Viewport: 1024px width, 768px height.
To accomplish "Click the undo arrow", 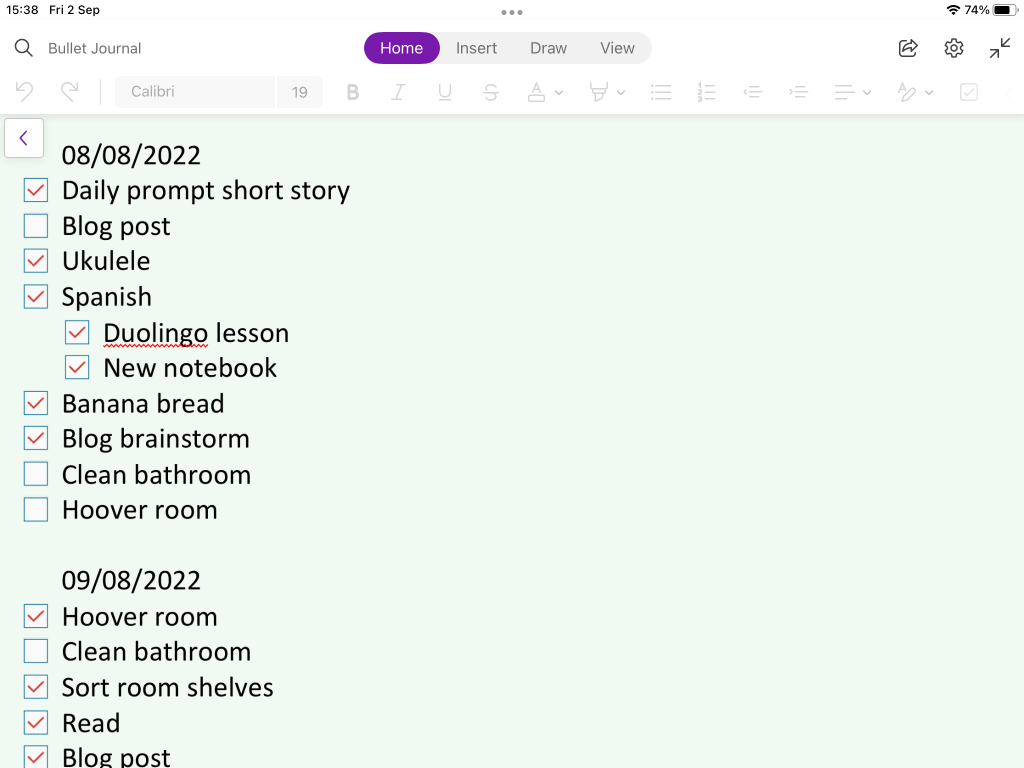I will (x=25, y=92).
